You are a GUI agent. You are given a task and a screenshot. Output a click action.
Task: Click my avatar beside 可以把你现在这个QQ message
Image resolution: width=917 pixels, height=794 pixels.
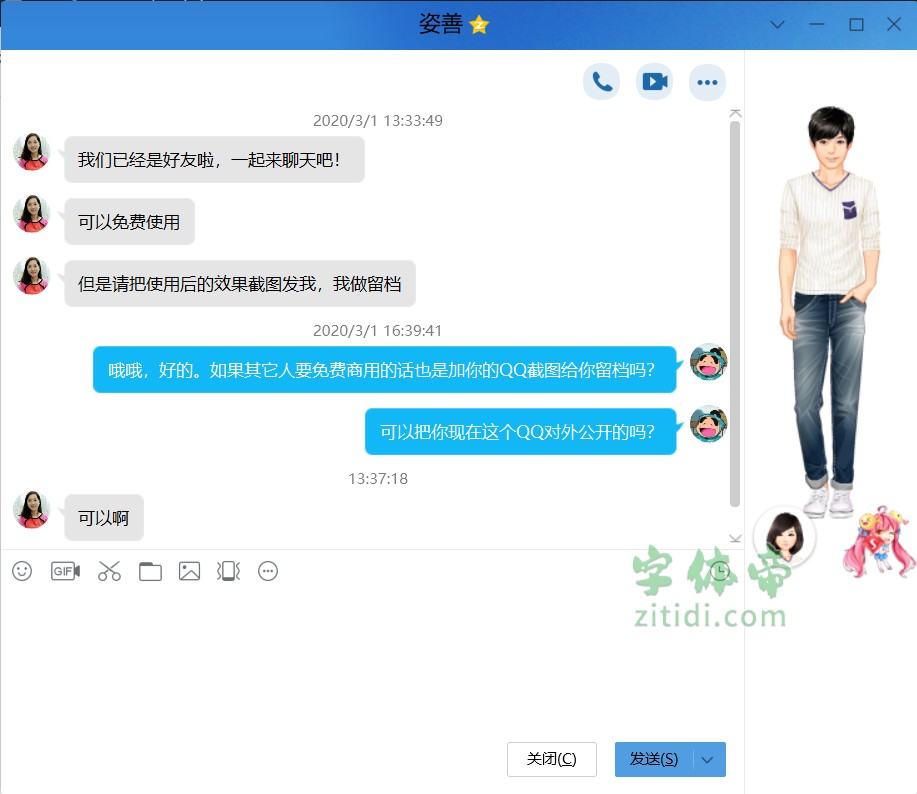[709, 424]
